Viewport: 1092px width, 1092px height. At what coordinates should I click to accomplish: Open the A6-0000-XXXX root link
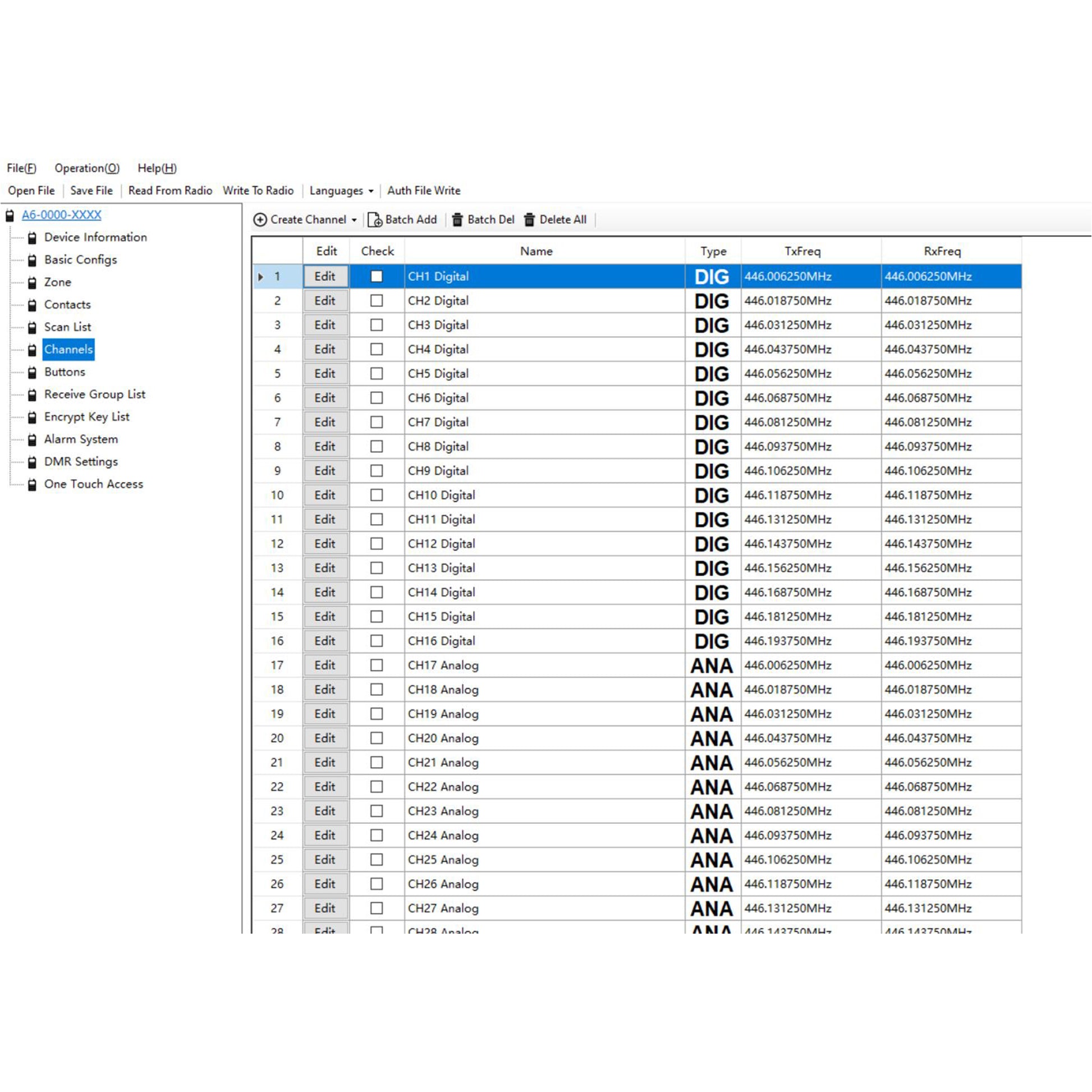coord(61,215)
